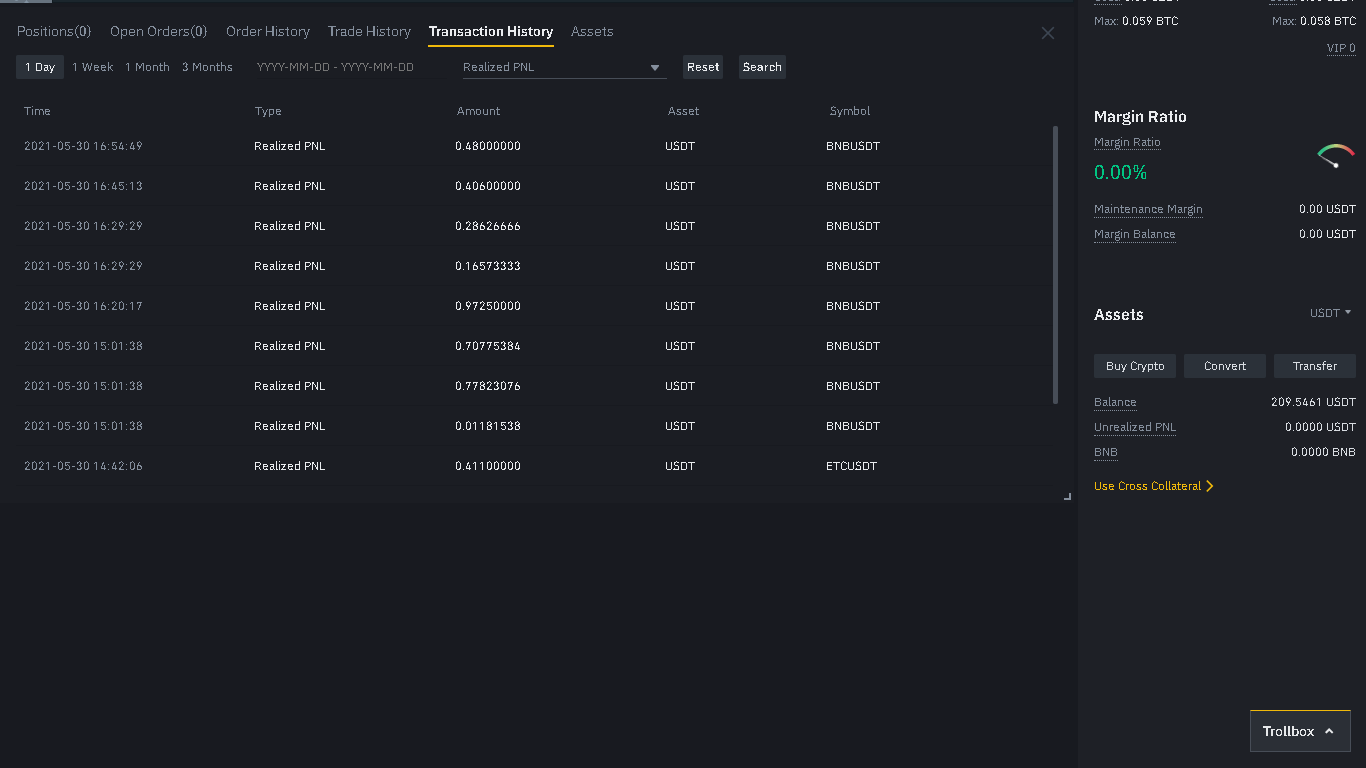The width and height of the screenshot is (1366, 768).
Task: Click amount 0.97250000
Action: click(x=488, y=306)
